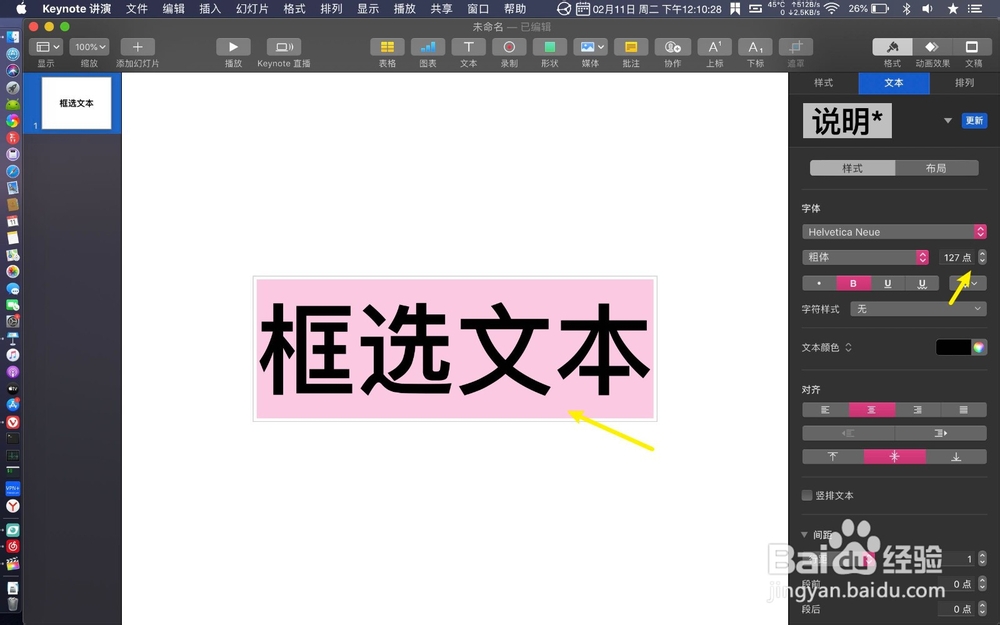
Task: Insert a chart using the 图表 icon
Action: [428, 47]
